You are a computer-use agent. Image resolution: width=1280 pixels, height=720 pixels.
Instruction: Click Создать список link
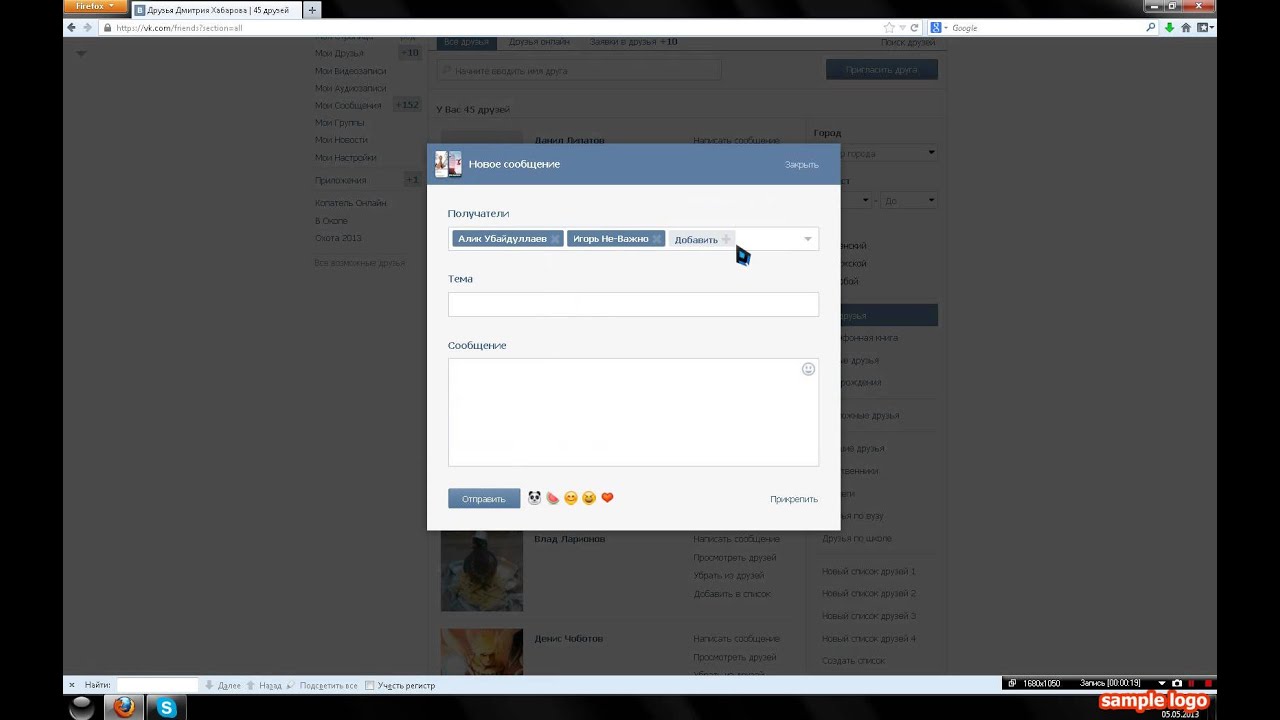(853, 660)
